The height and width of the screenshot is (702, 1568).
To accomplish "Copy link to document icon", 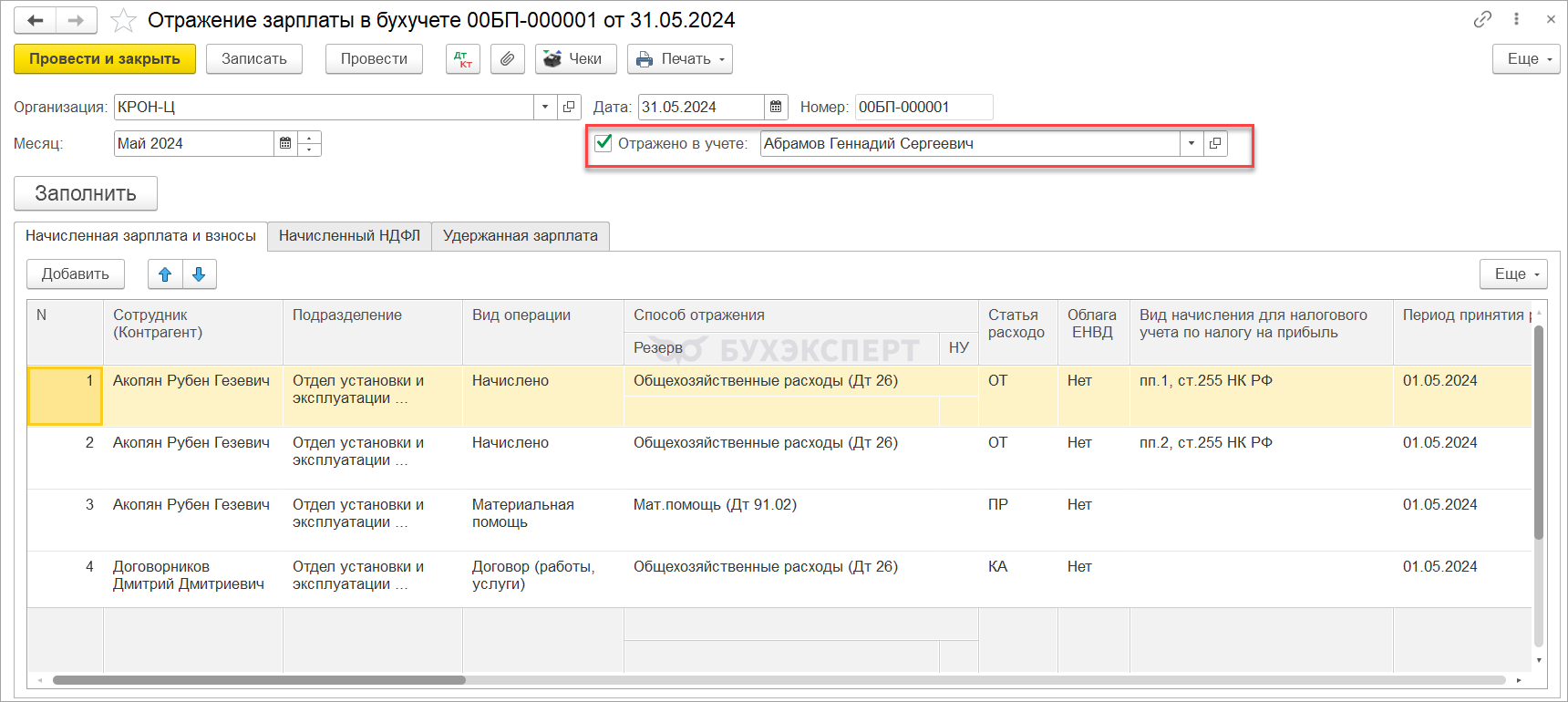I will click(1482, 19).
